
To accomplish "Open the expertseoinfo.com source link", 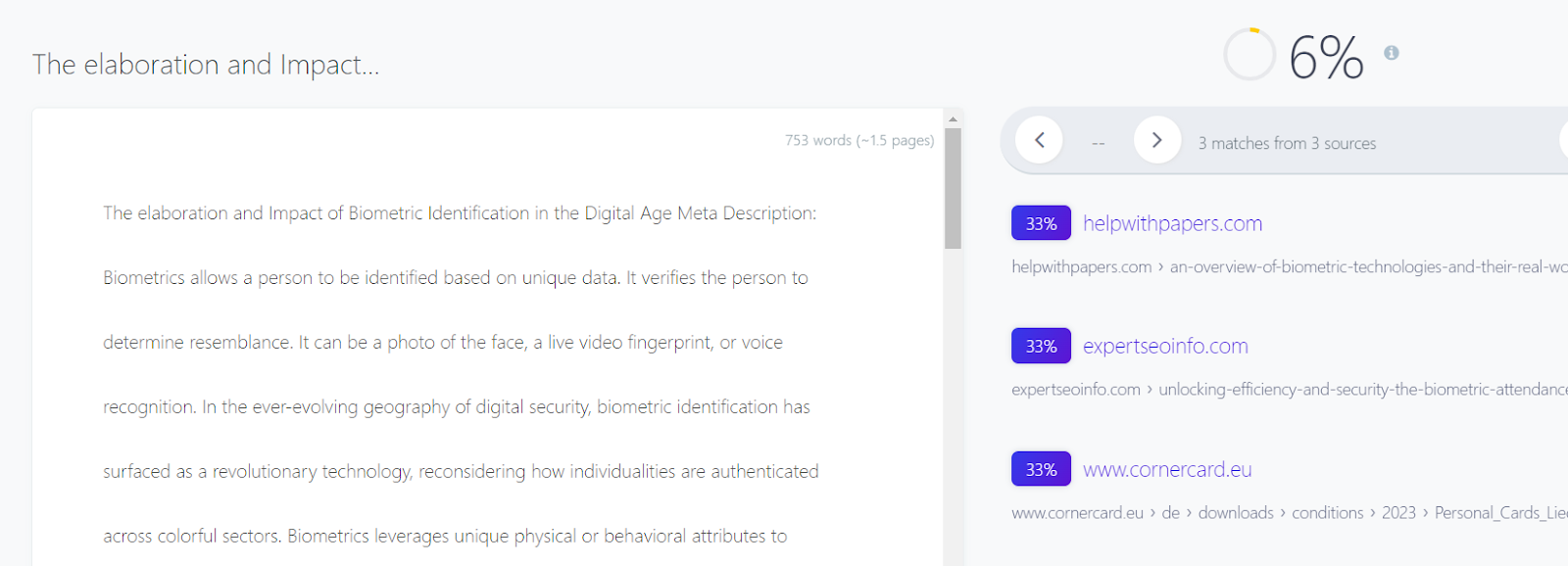I will click(x=1165, y=346).
